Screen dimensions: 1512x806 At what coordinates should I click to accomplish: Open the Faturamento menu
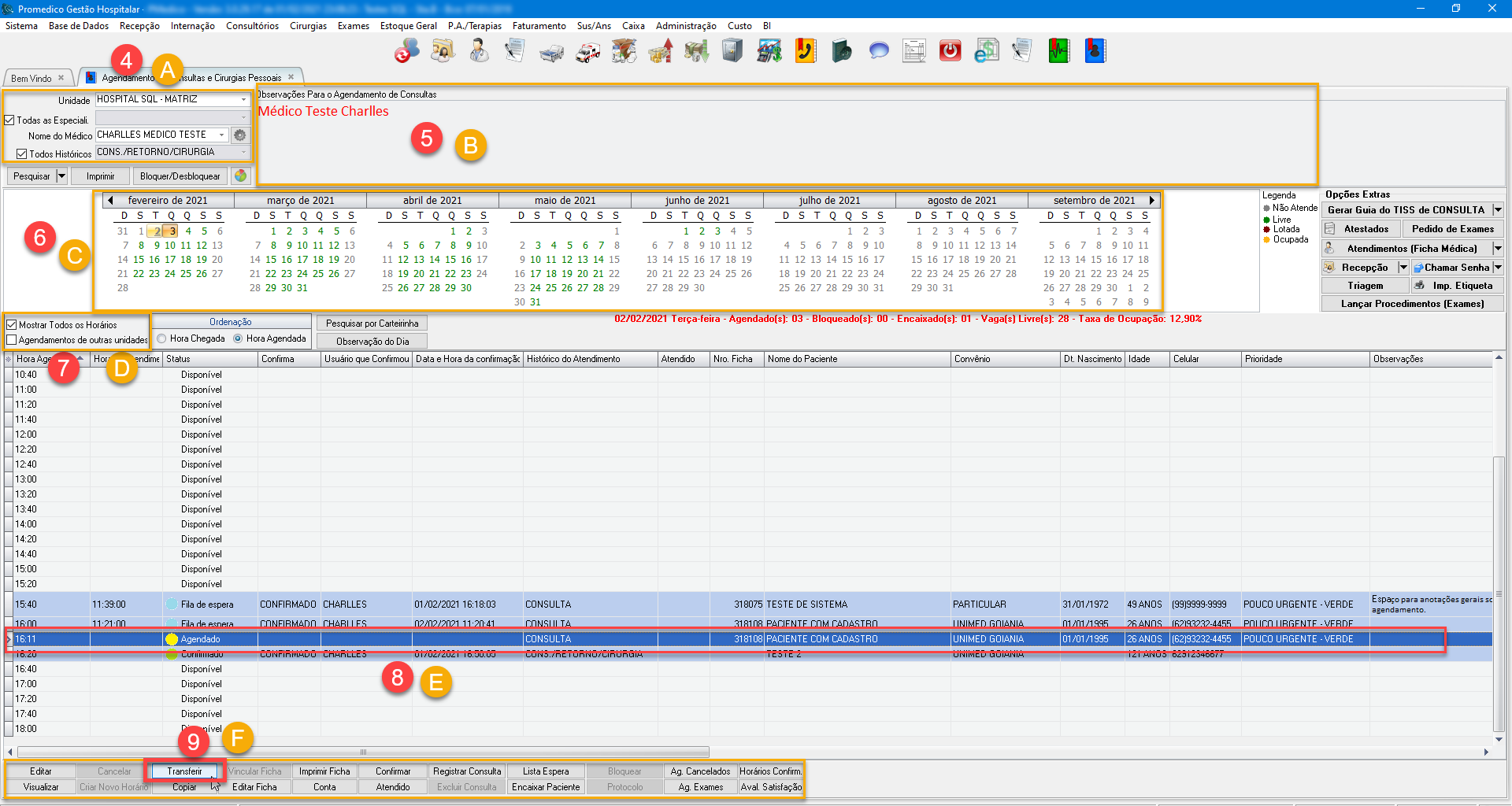click(x=539, y=26)
